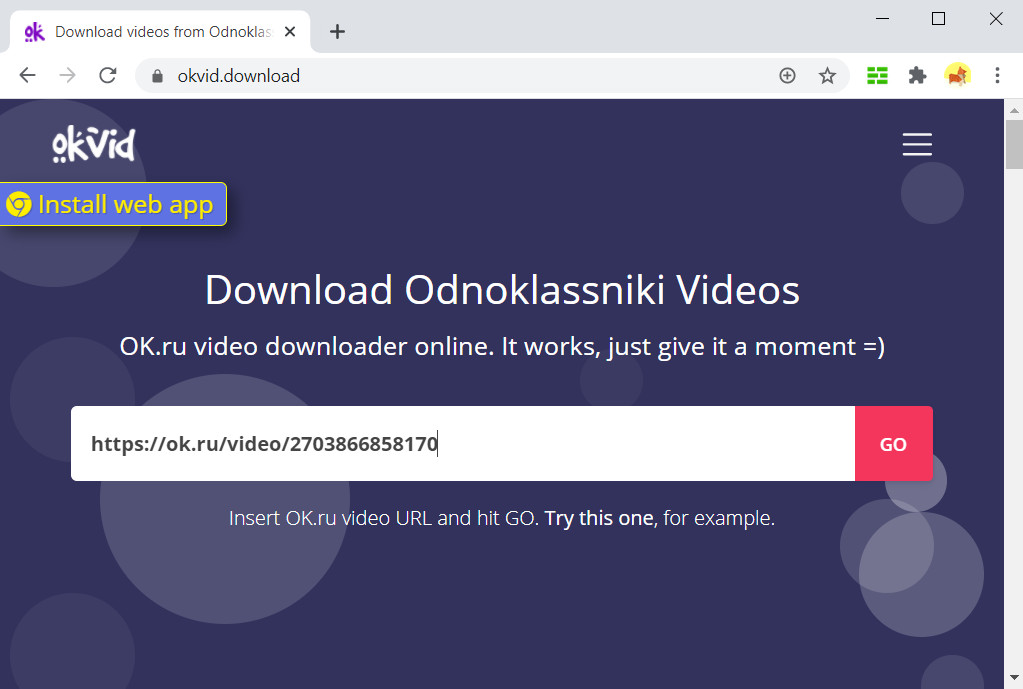Open the Chrome profile avatar
Viewport: 1023px width, 689px height.
[957, 76]
